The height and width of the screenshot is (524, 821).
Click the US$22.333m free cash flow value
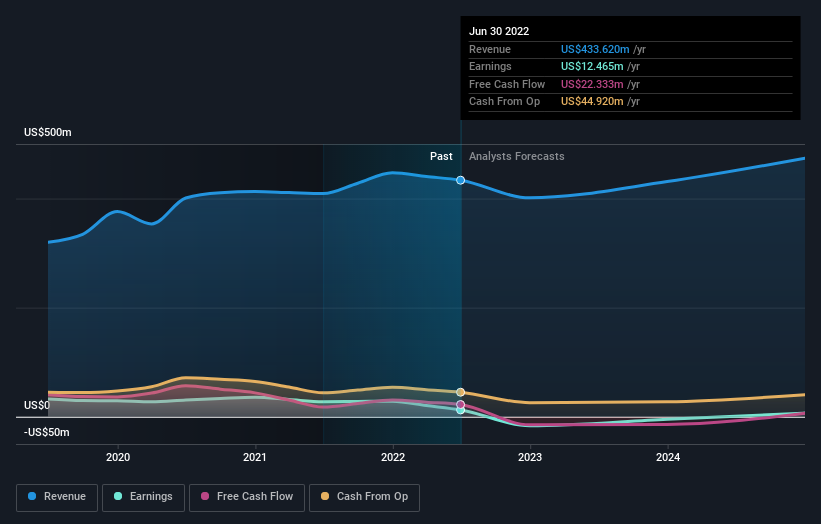coord(592,84)
